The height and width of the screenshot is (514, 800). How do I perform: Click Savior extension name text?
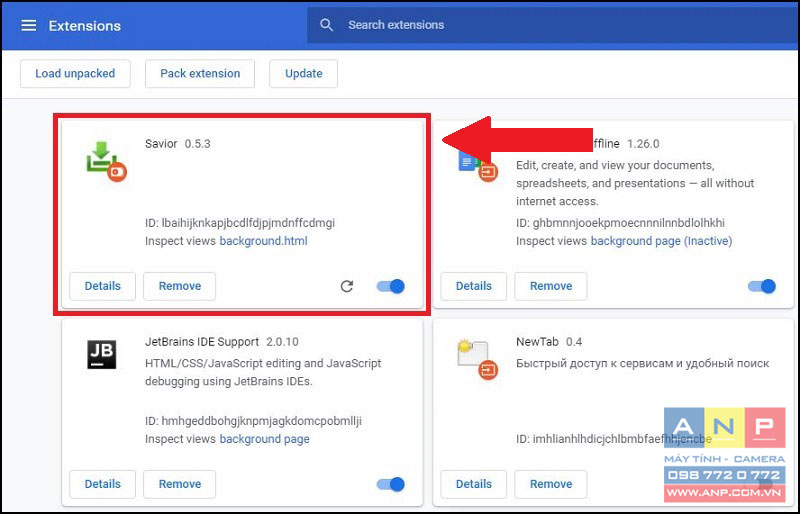coord(161,144)
